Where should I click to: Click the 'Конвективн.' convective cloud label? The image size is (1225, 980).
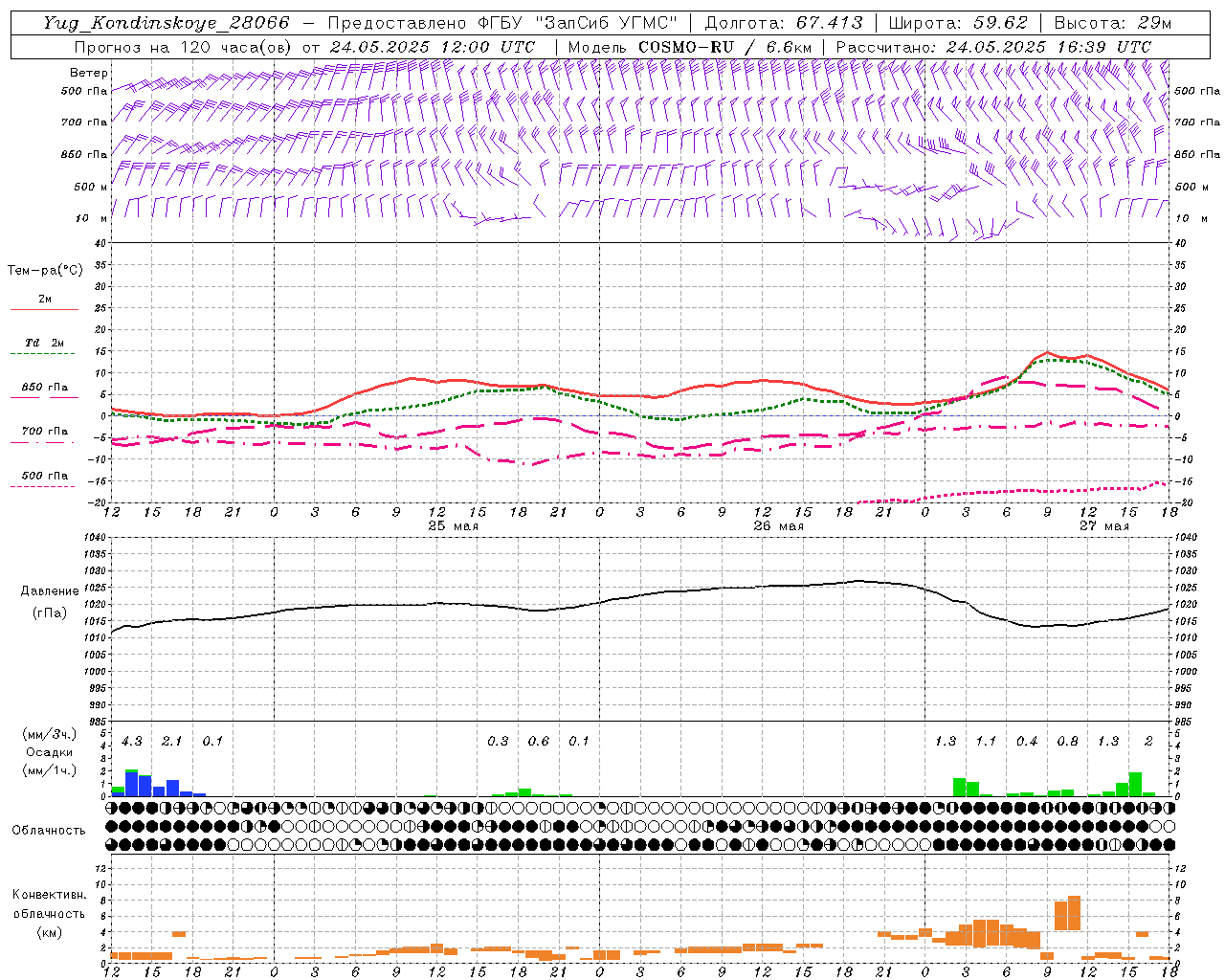click(x=49, y=895)
